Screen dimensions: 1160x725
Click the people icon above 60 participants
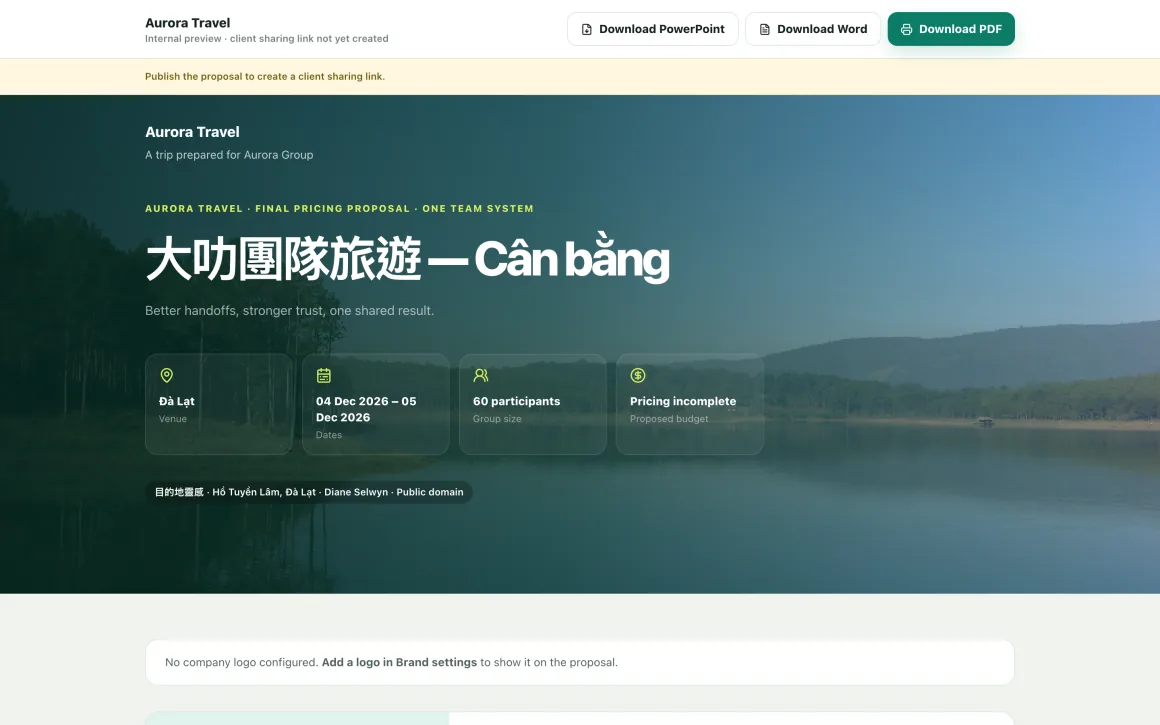(481, 375)
